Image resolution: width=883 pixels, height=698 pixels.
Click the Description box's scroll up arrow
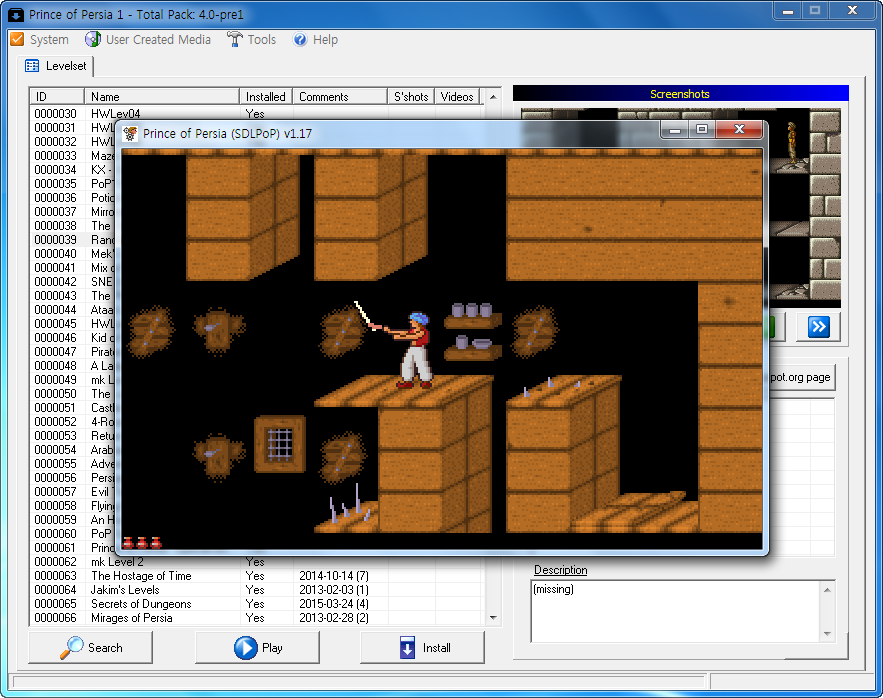(x=827, y=590)
